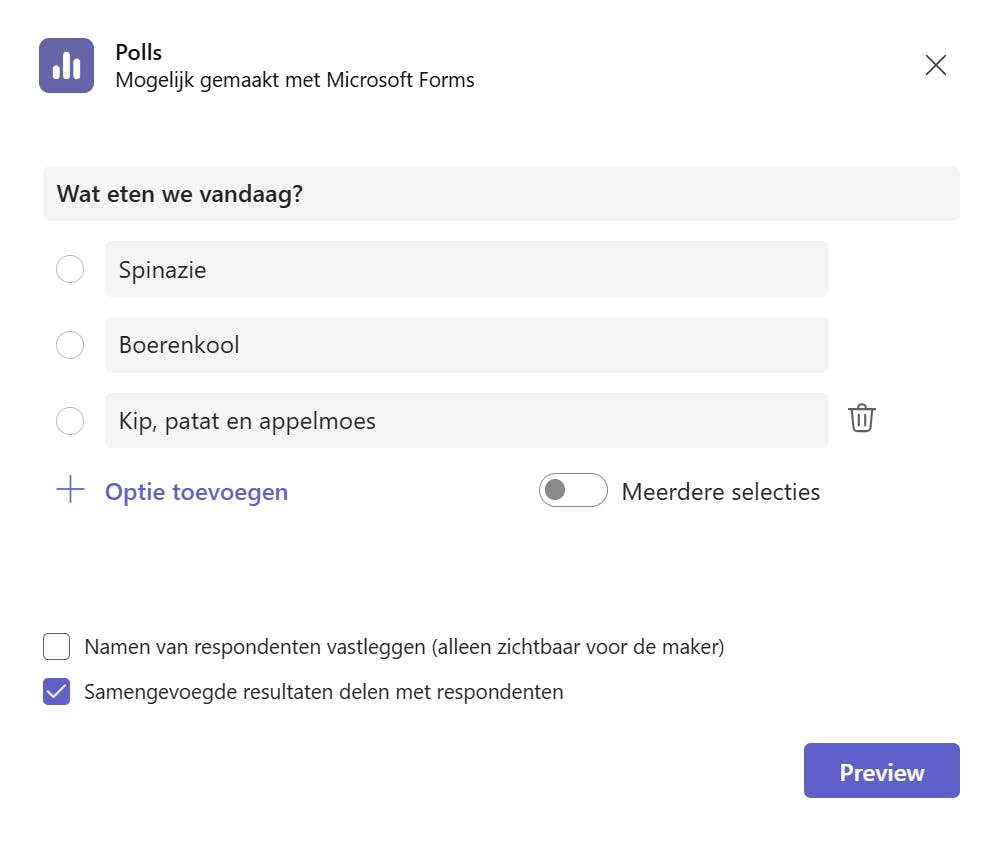
Task: Delete the third option with the trash icon
Action: pyautogui.click(x=861, y=418)
